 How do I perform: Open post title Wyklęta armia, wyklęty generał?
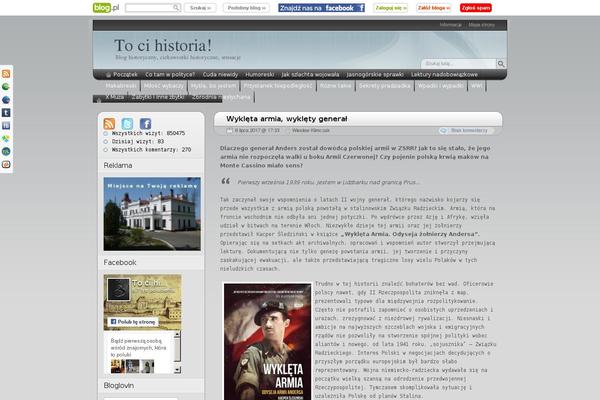pos(287,119)
